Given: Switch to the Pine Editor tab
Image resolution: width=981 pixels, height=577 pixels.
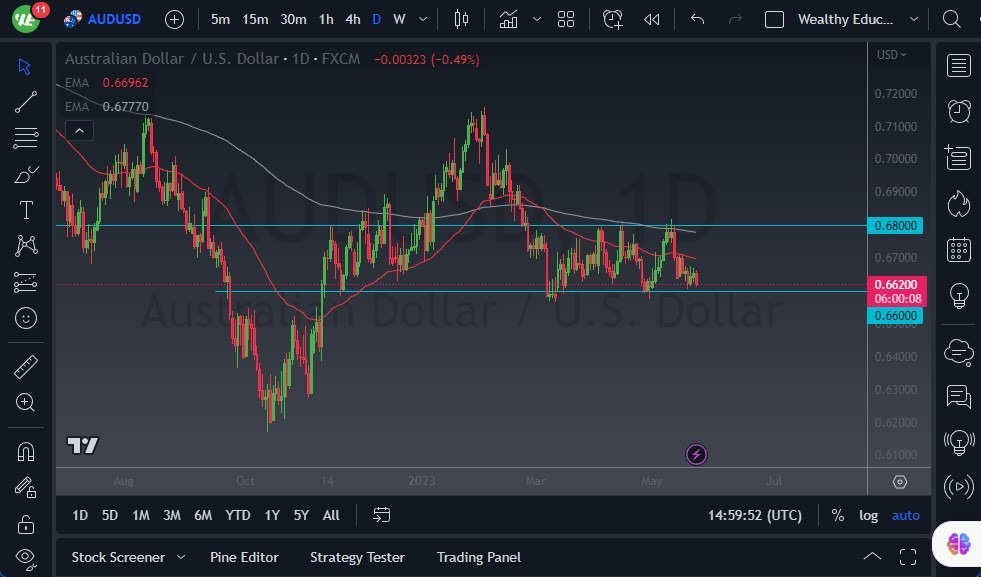Looking at the screenshot, I should click(244, 557).
